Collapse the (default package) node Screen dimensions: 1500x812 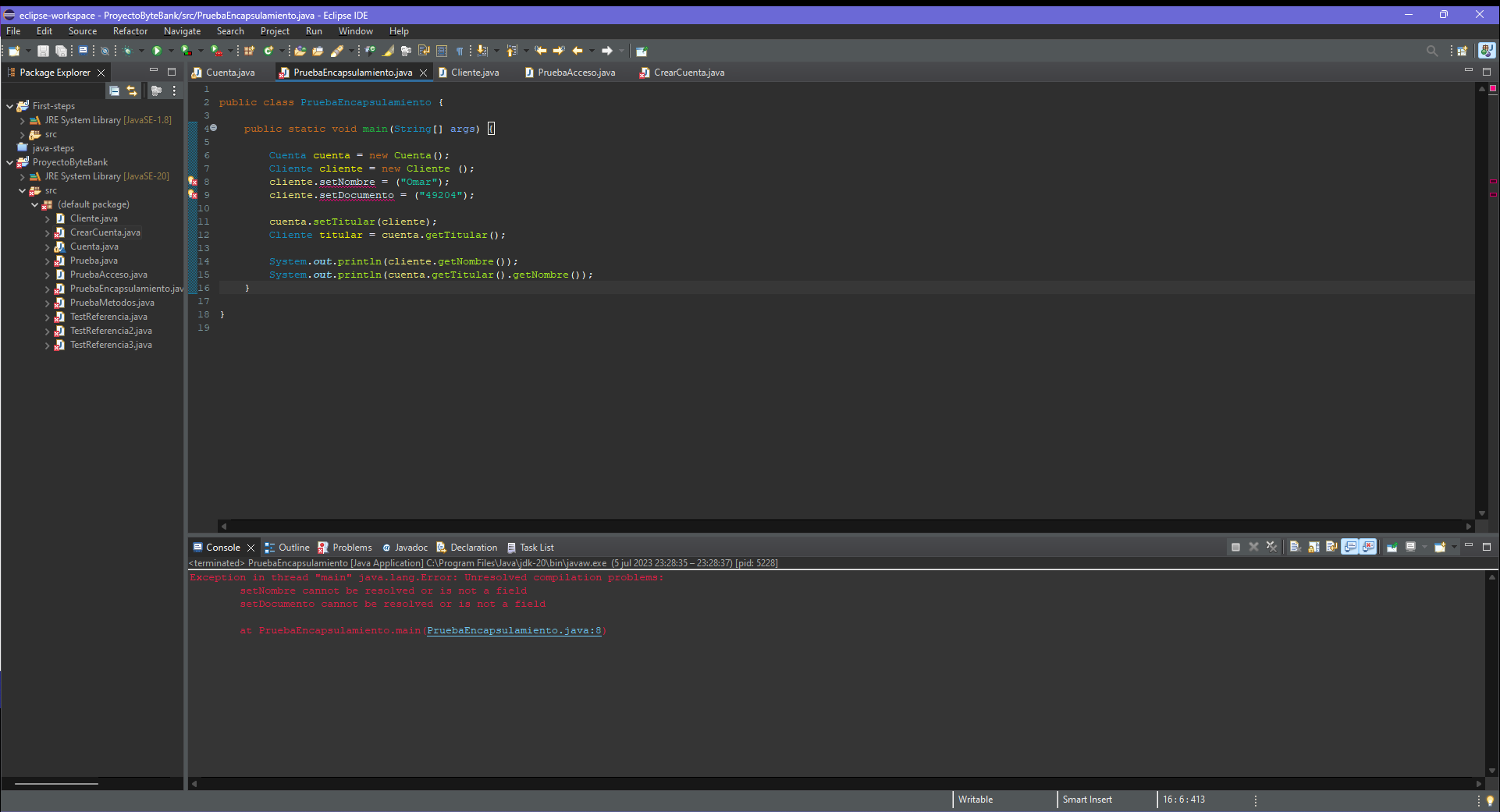[34, 204]
